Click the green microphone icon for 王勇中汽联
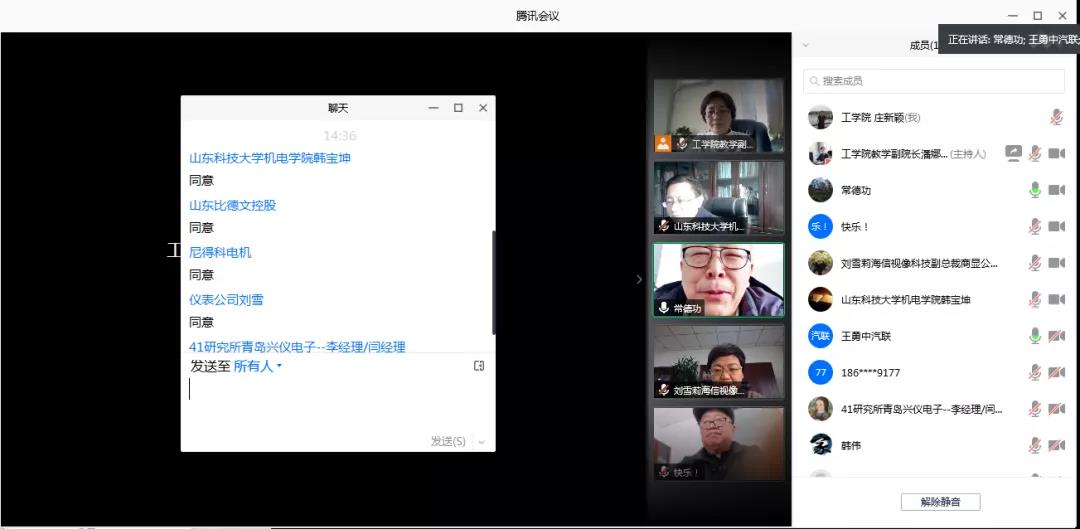The width and height of the screenshot is (1080, 529). tap(1035, 336)
